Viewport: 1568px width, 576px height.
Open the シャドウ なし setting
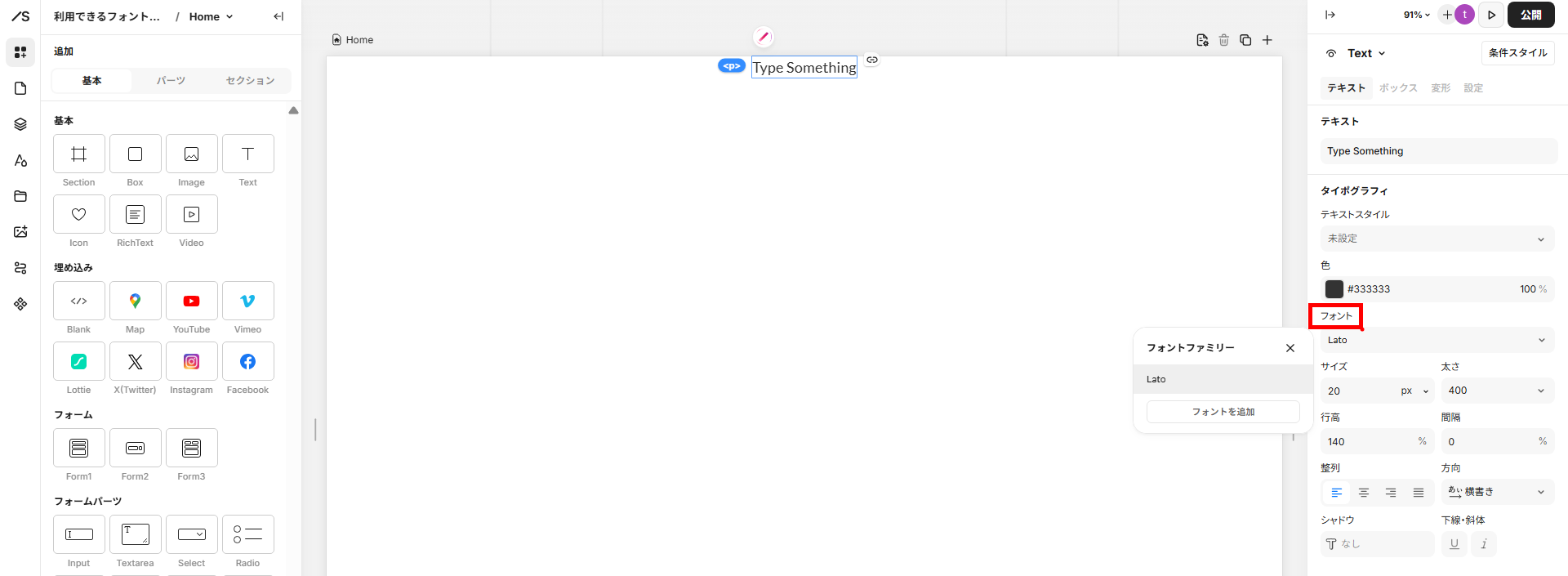(x=1377, y=544)
